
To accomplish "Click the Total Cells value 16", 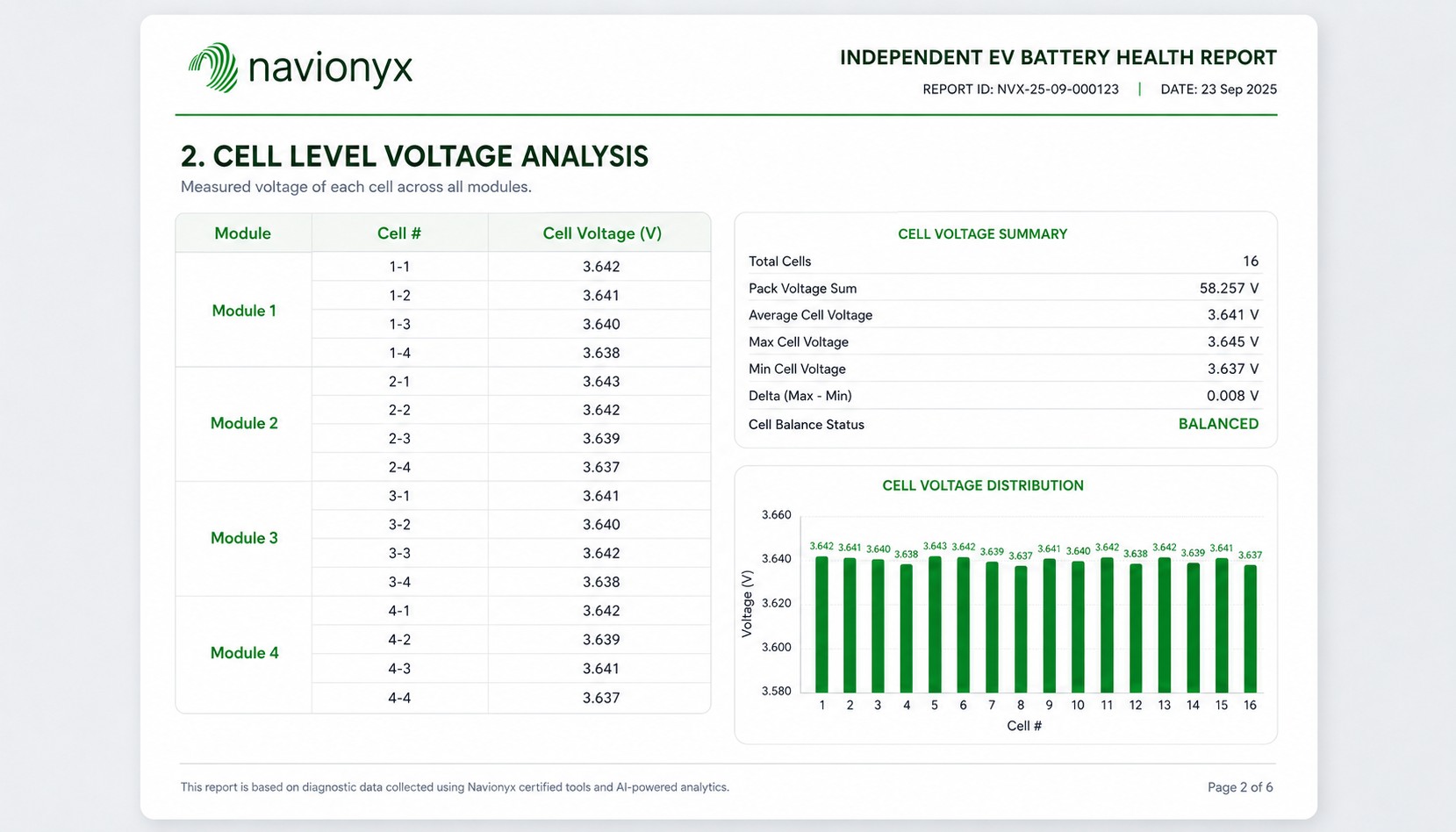I will 1251,262.
